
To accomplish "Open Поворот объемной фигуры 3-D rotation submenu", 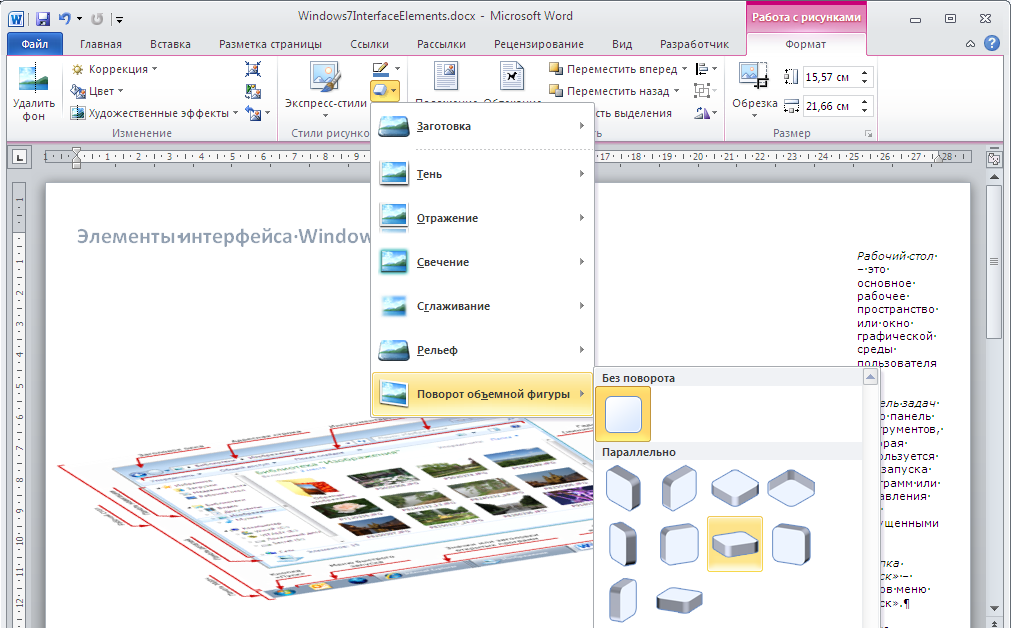I will point(482,394).
